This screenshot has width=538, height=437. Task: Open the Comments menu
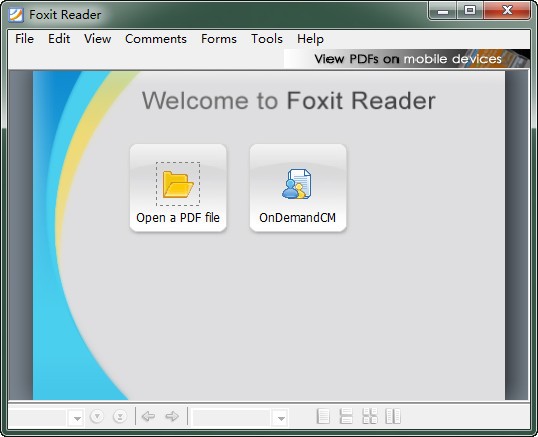click(156, 39)
